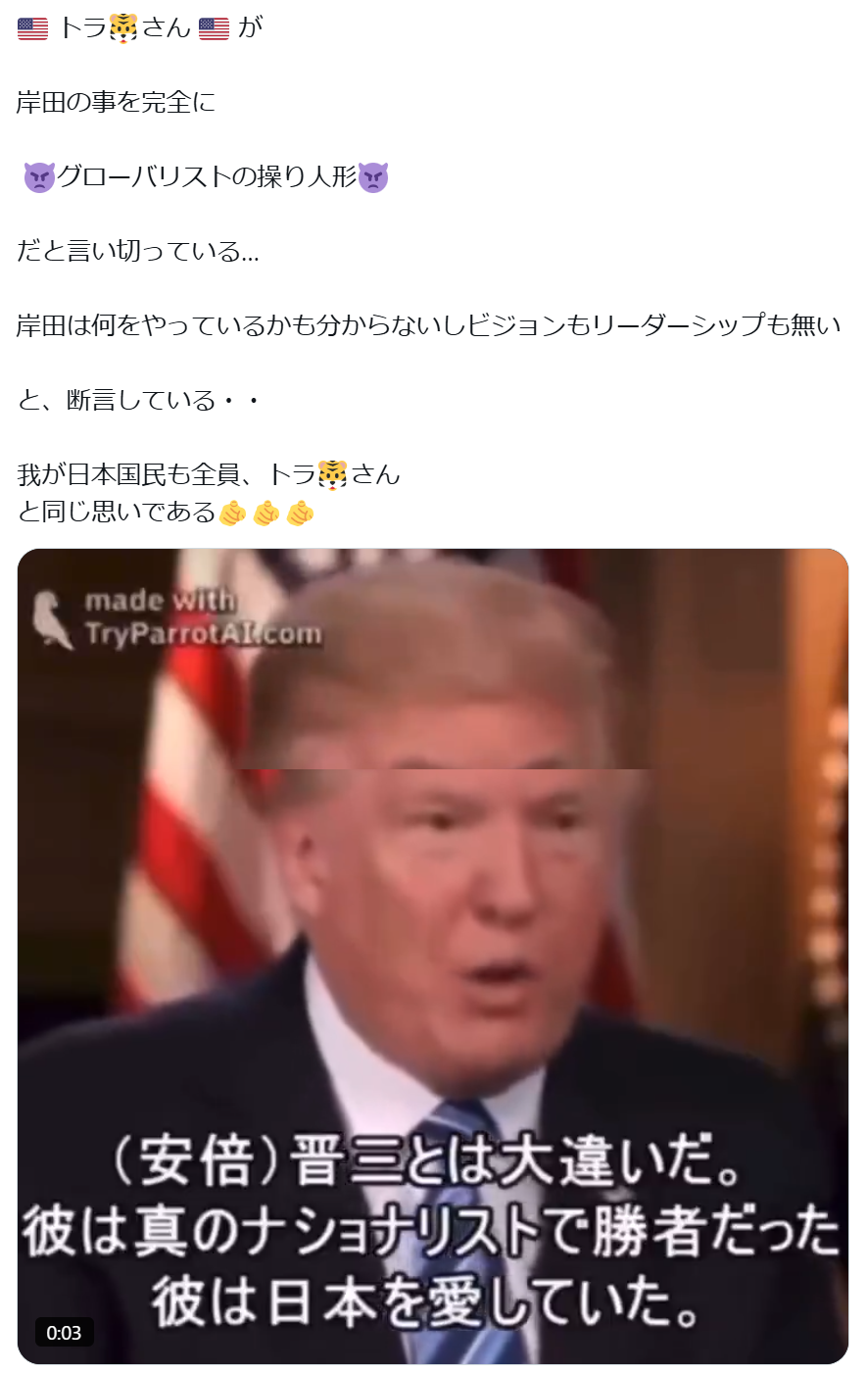Click the phrase グローバリストの操り人形
This screenshot has width=868, height=1373.
207,177
